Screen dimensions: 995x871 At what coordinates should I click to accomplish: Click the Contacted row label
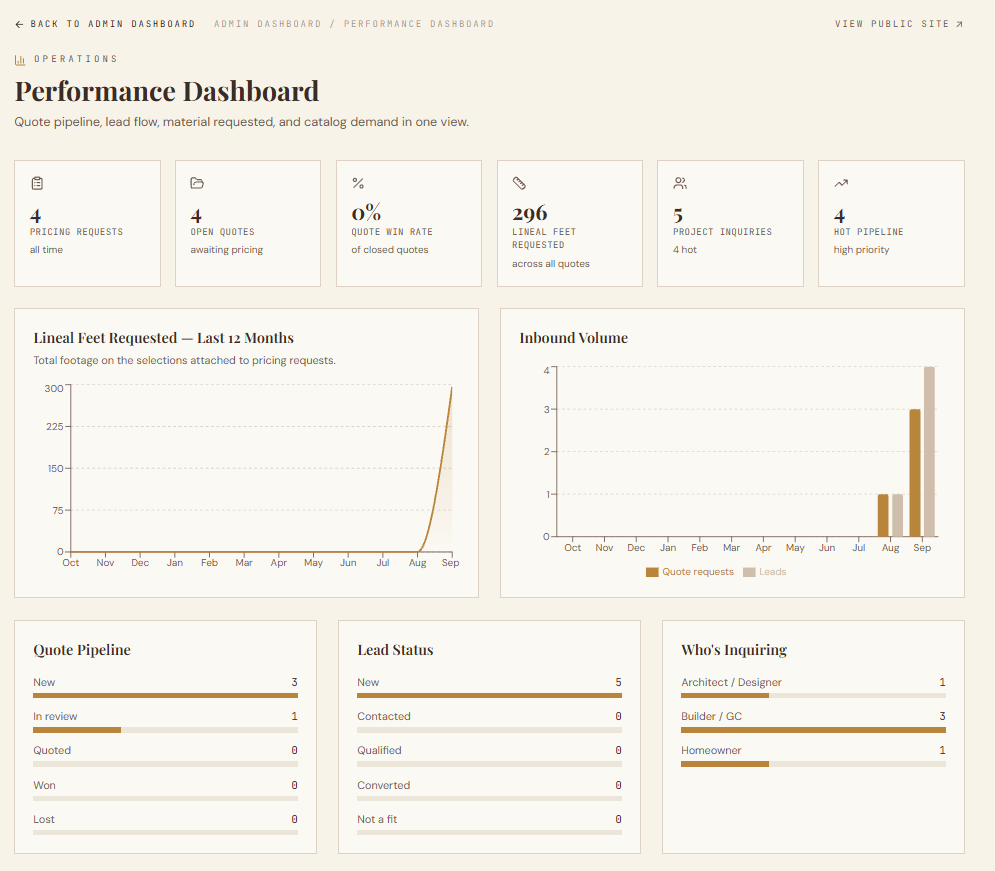coord(384,716)
